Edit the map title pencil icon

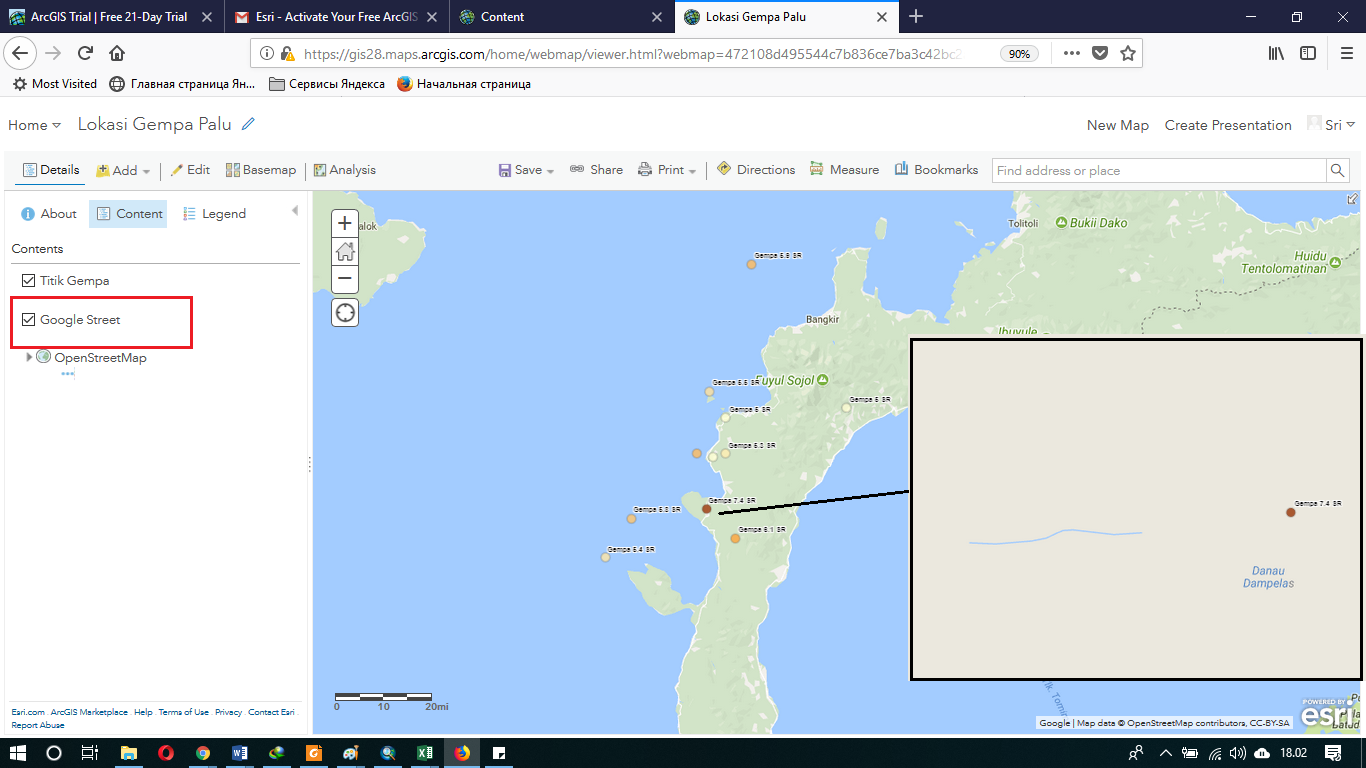click(248, 124)
